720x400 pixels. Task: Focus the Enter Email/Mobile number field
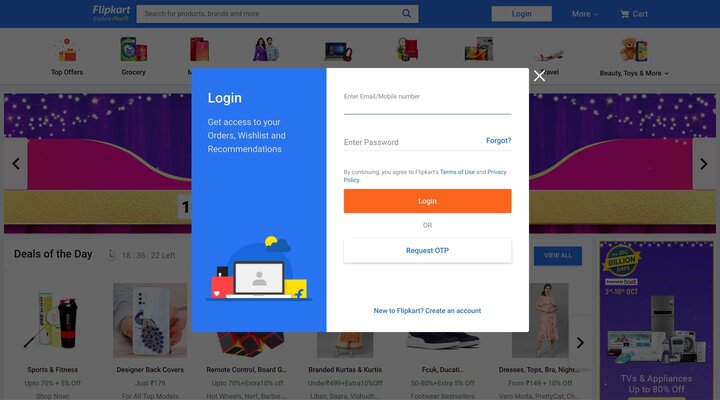coord(427,102)
